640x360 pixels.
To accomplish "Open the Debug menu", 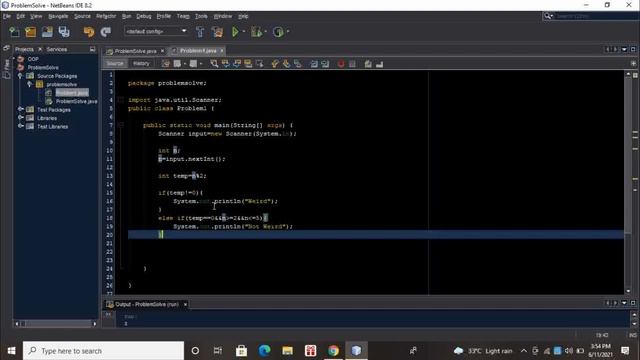I will (x=144, y=16).
